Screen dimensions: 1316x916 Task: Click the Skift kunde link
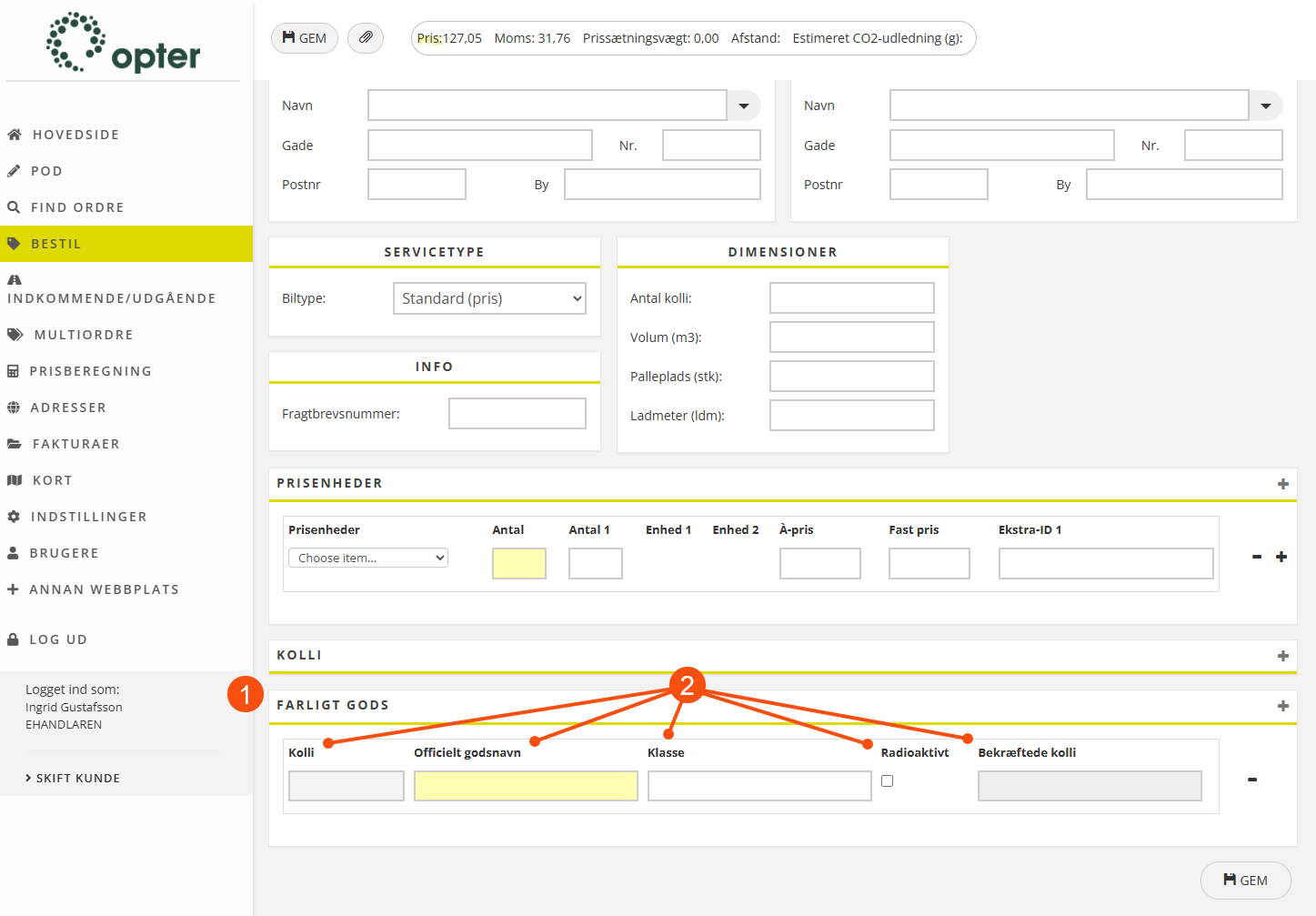pos(77,778)
